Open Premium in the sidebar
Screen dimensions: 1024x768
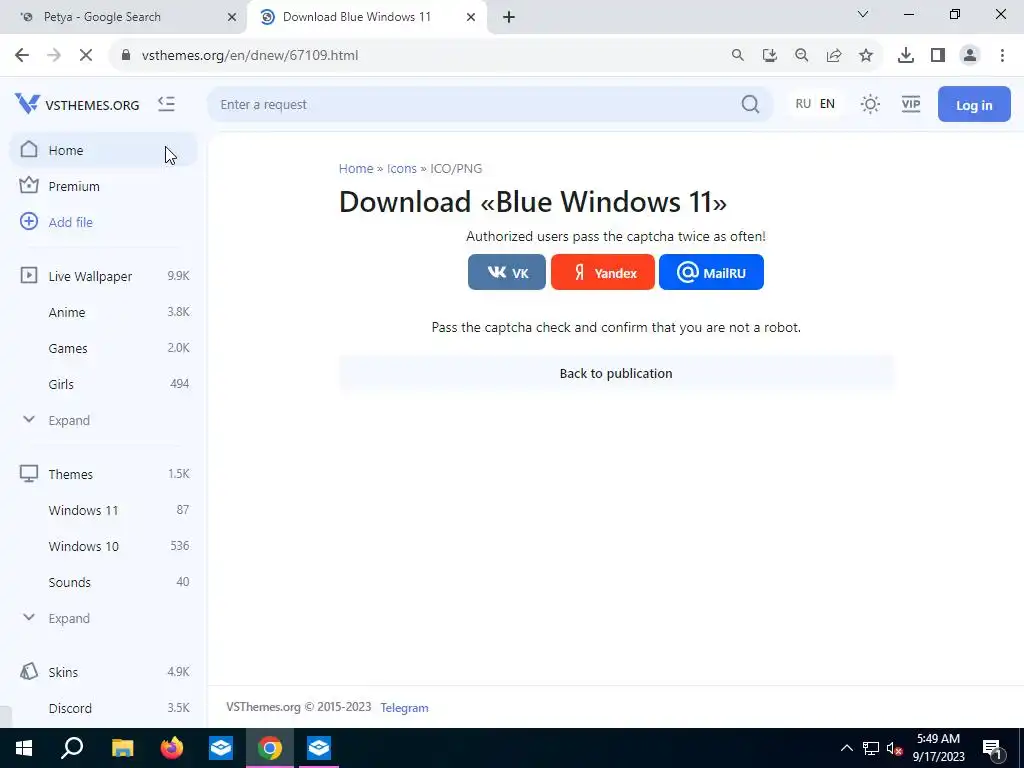point(103,186)
